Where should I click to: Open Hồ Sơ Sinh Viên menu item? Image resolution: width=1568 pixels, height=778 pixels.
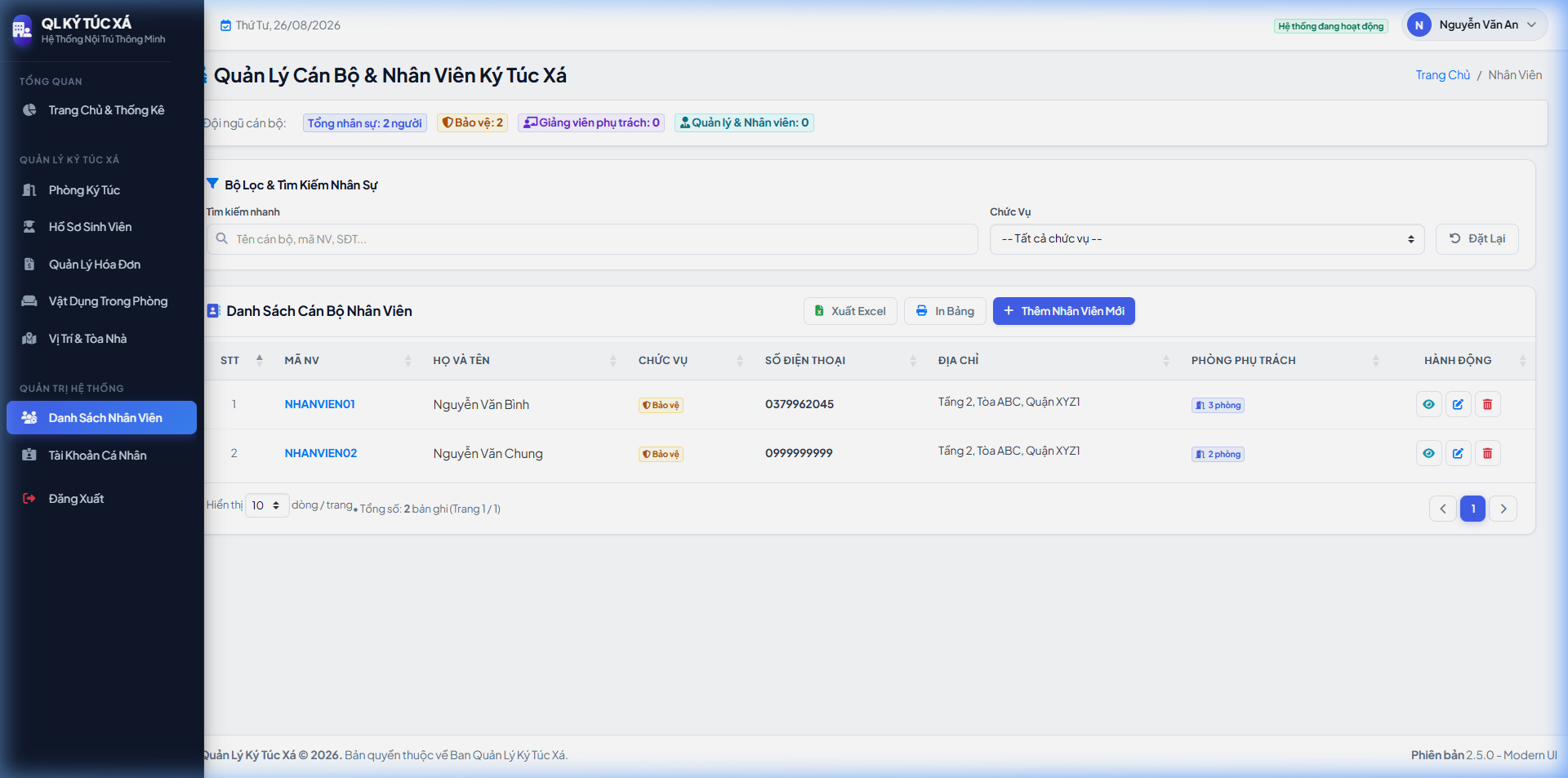pos(101,227)
